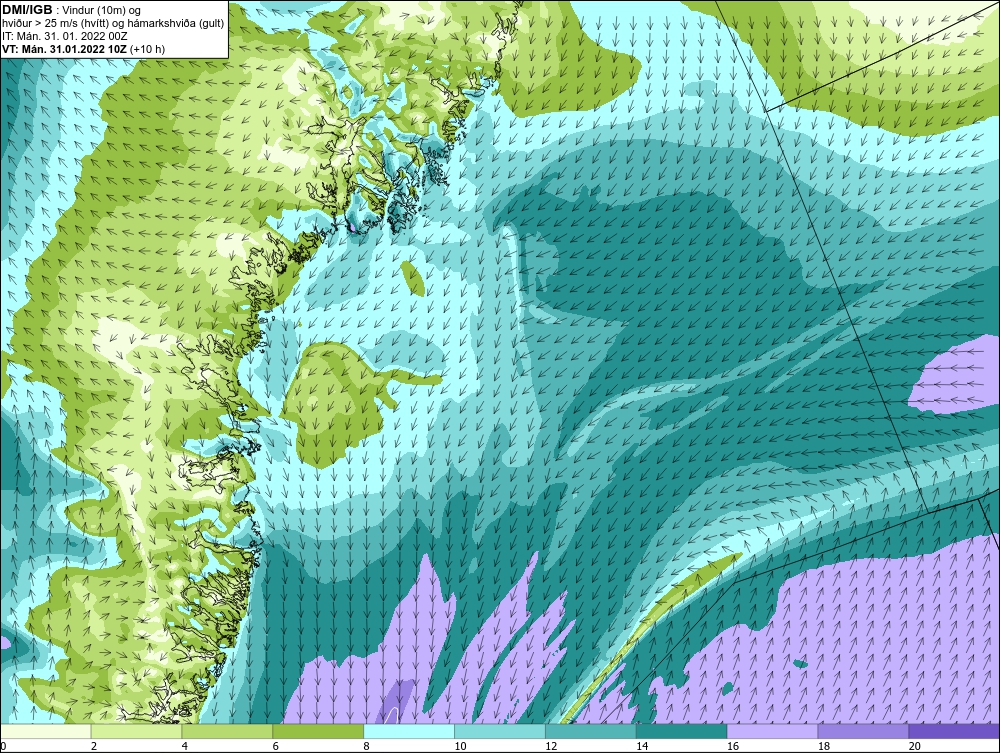Click the 8–10 m/s light cyan swatch
This screenshot has height=753, width=1000.
pyautogui.click(x=409, y=731)
